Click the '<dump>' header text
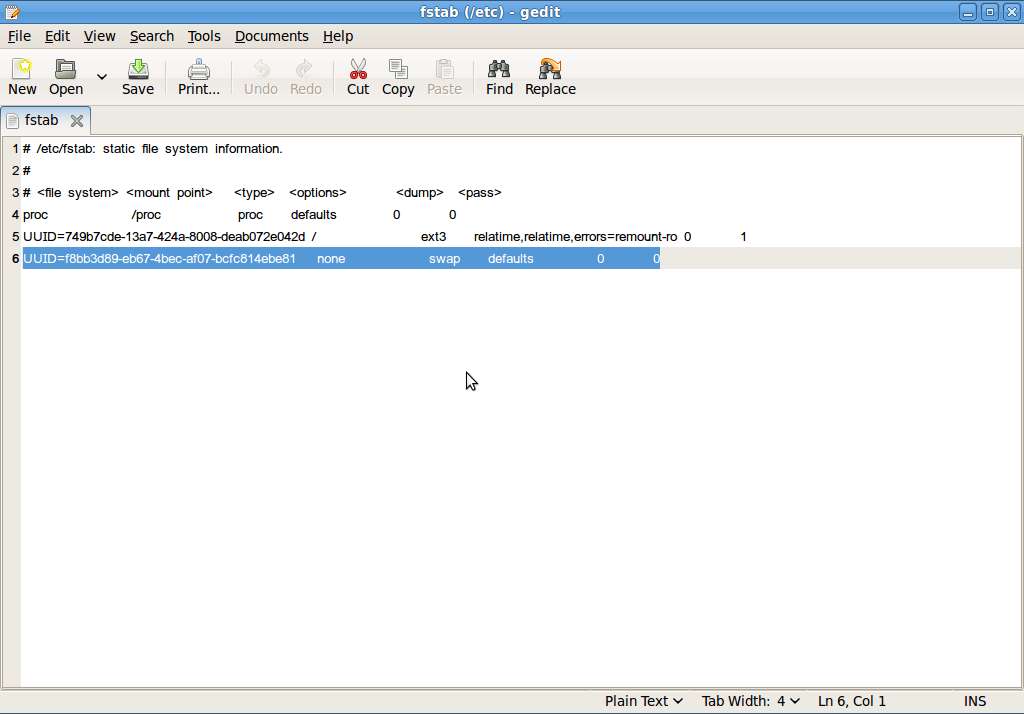Viewport: 1024px width, 714px height. (419, 193)
